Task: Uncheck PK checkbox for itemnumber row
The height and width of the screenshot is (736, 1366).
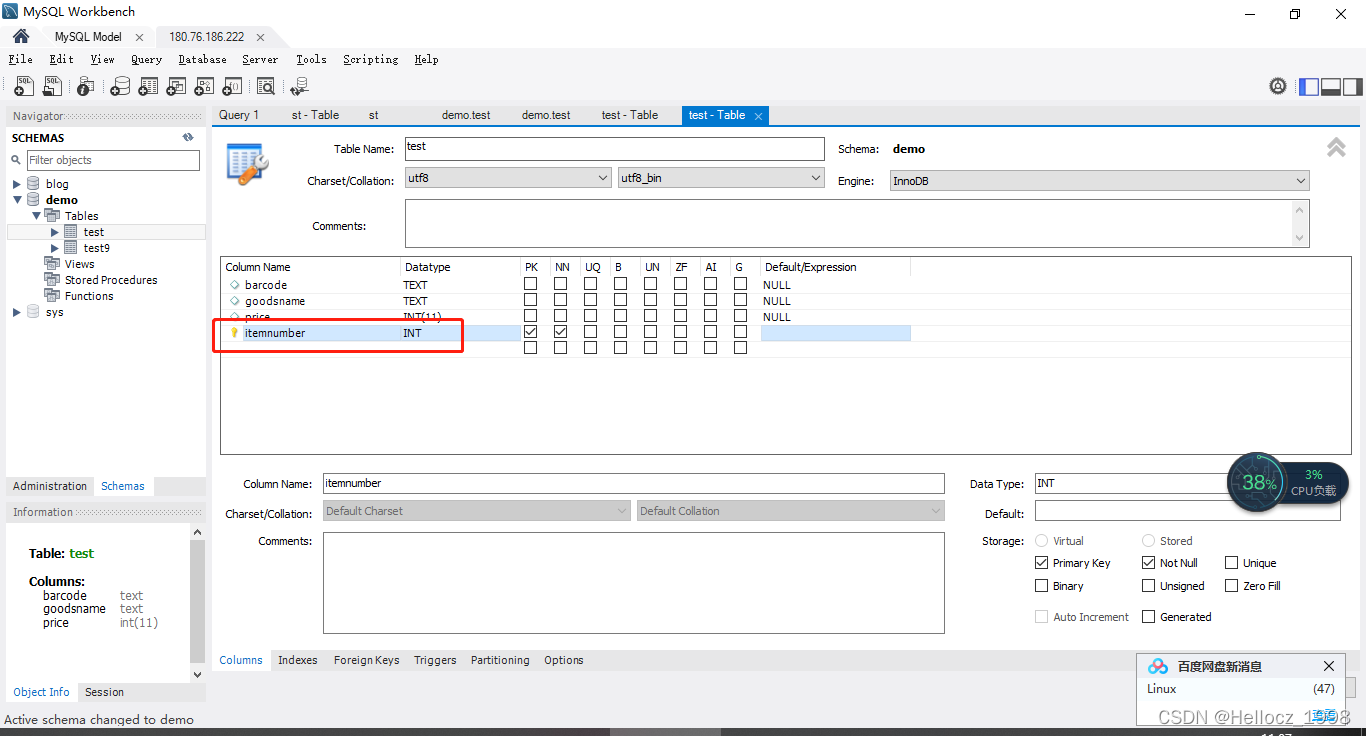Action: pos(530,332)
